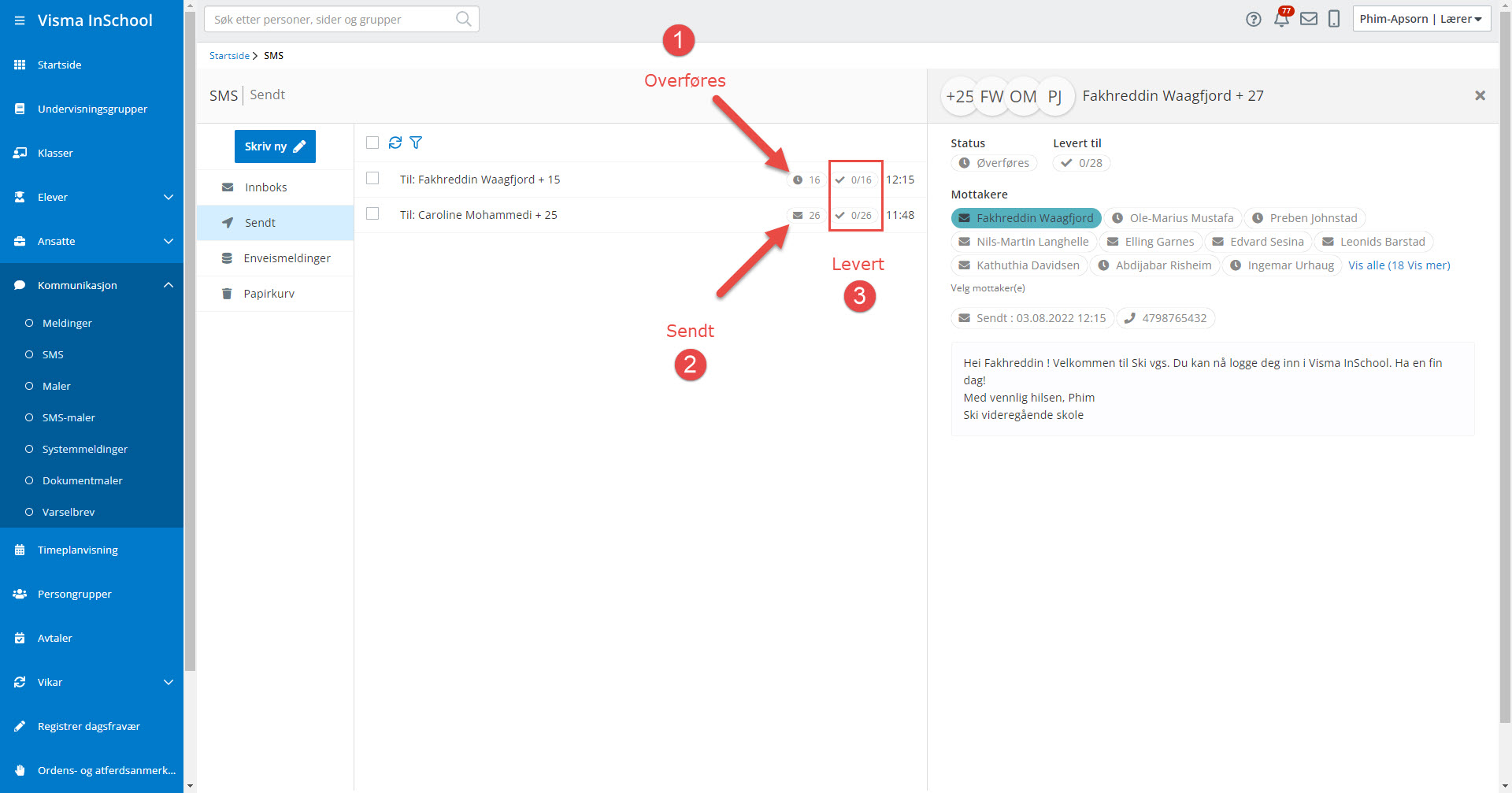Open the Phim-Apsorn | Lærer user dropdown
1512x793 pixels.
(1421, 19)
